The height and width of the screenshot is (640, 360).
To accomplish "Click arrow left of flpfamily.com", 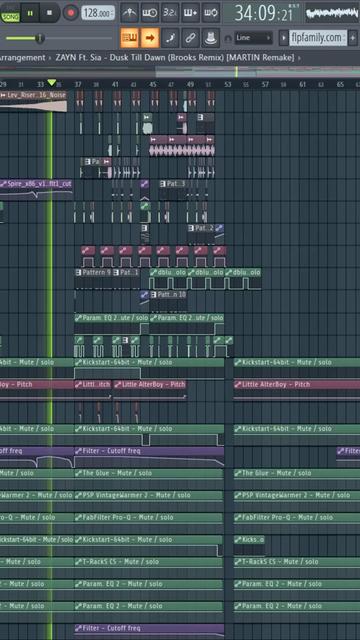I will pyautogui.click(x=283, y=38).
